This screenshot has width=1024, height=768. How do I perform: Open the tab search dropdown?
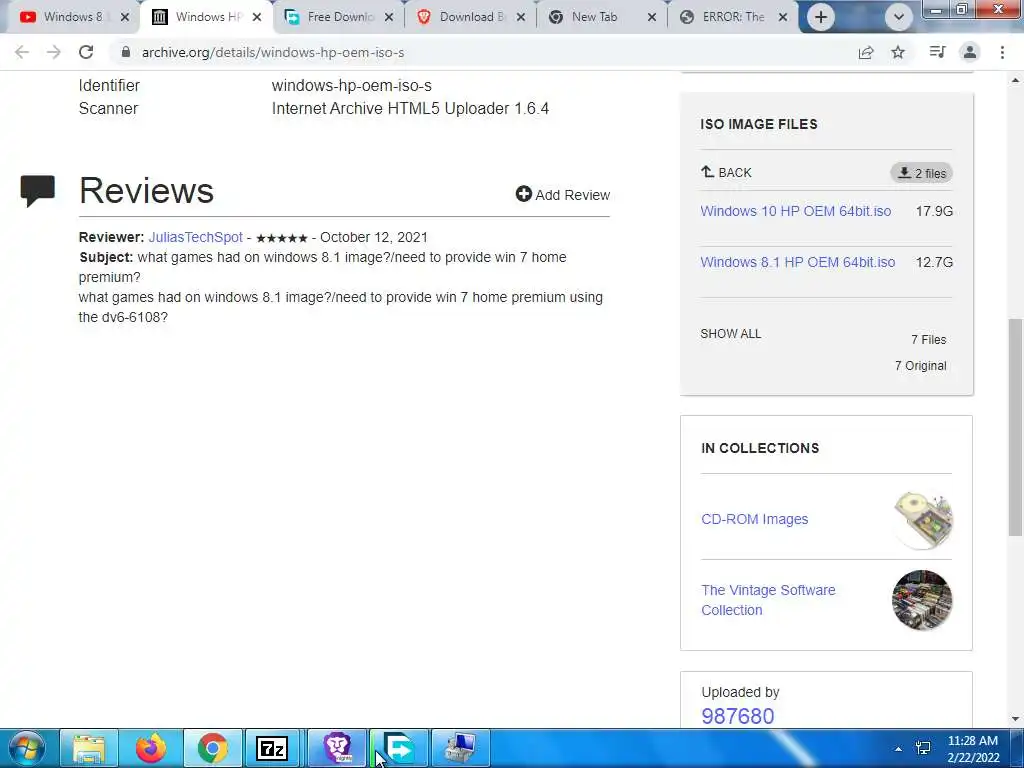(899, 17)
